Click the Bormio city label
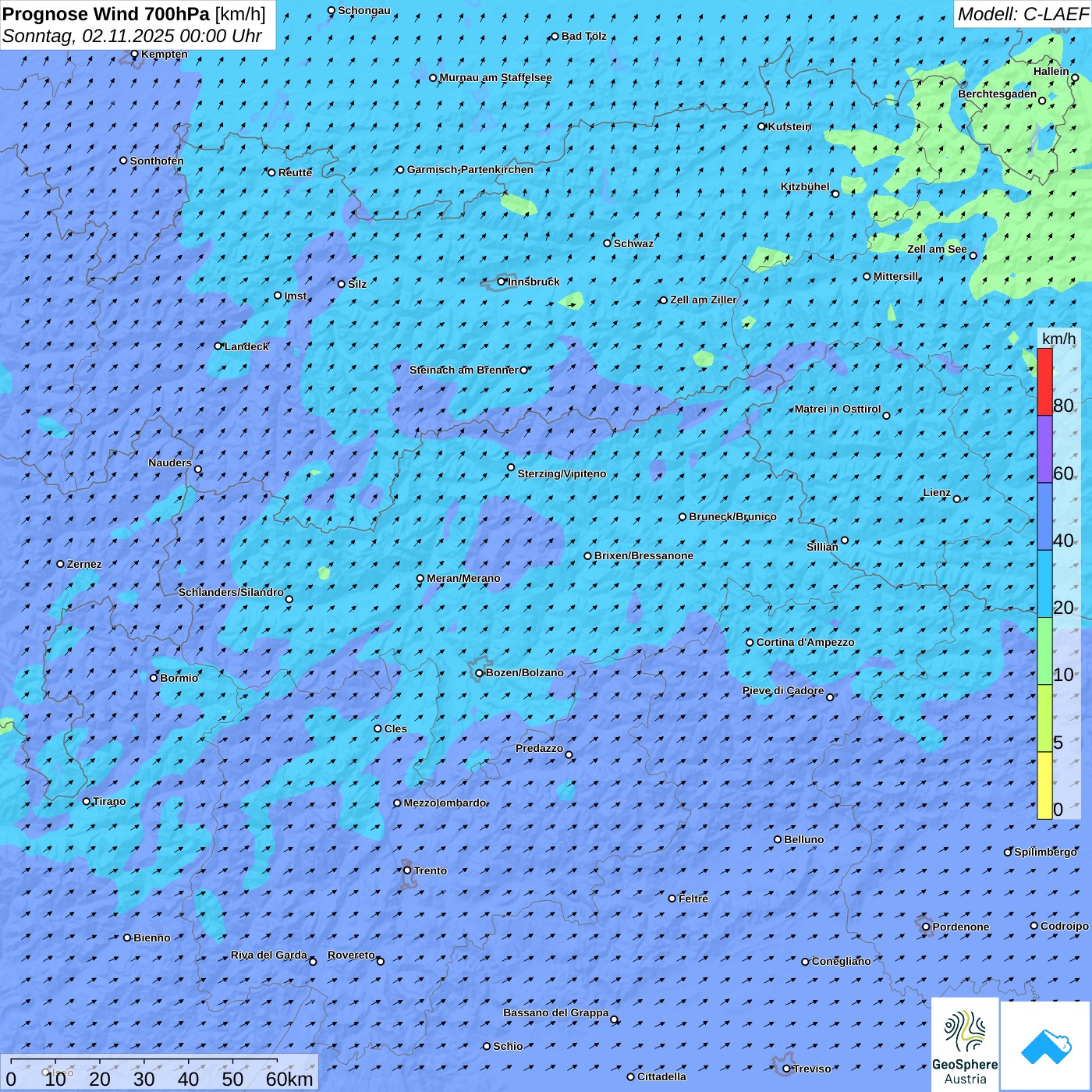This screenshot has height=1092, width=1092. pyautogui.click(x=179, y=678)
